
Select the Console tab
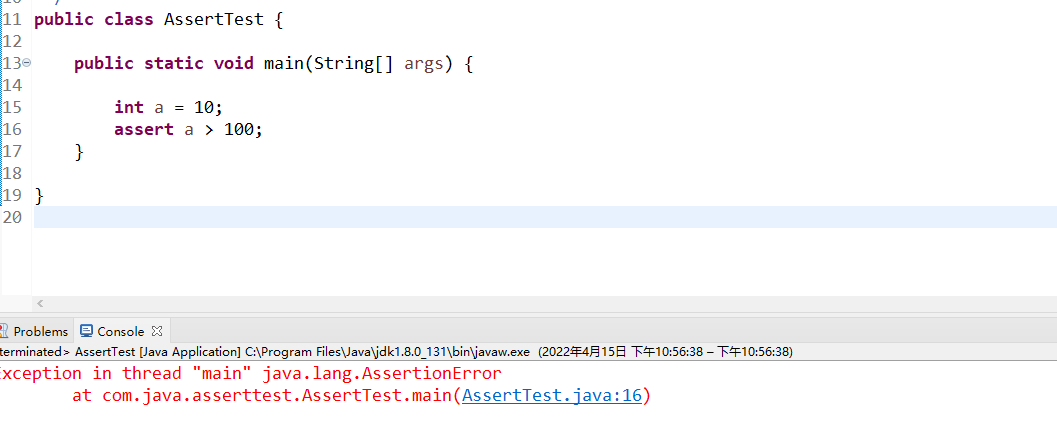click(121, 332)
